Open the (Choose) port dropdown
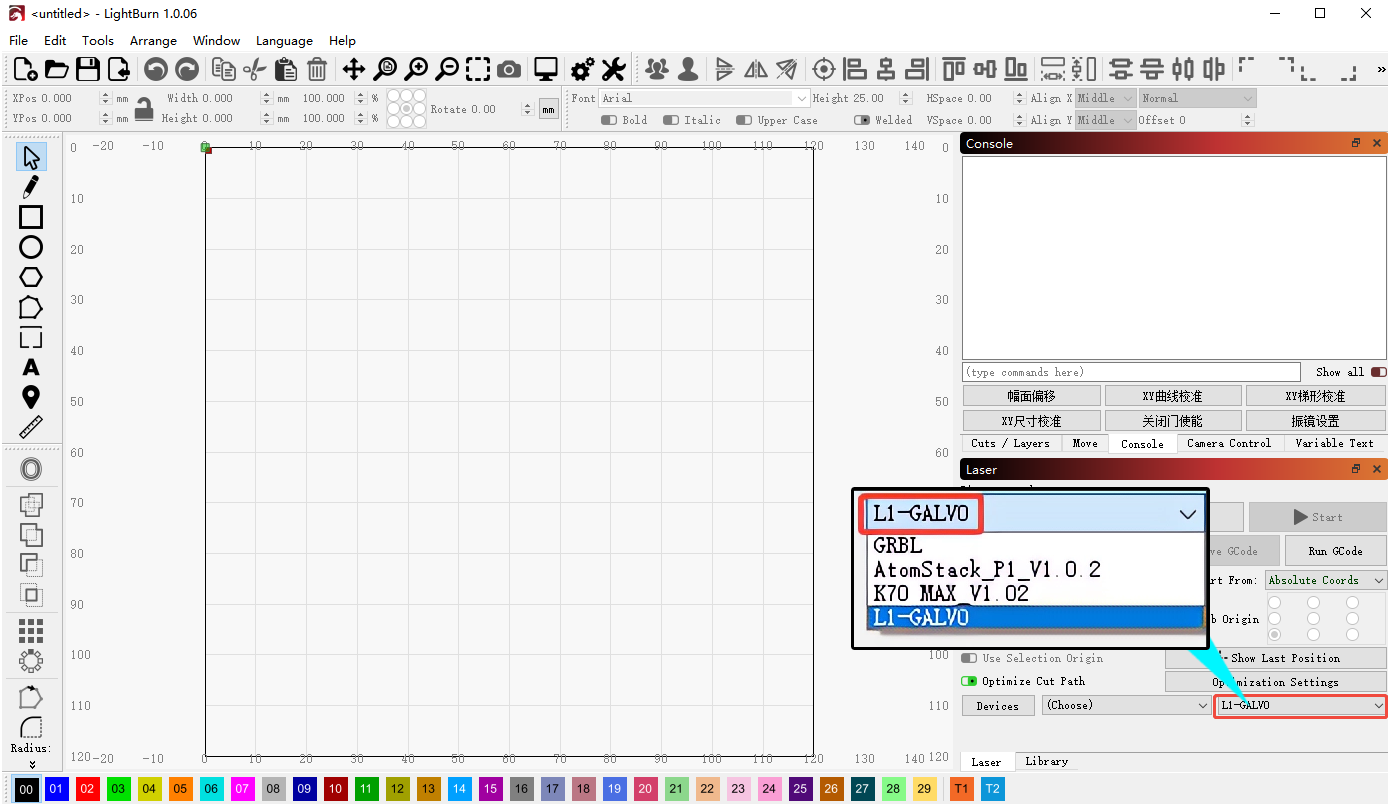Image resolution: width=1388 pixels, height=804 pixels. [1126, 705]
